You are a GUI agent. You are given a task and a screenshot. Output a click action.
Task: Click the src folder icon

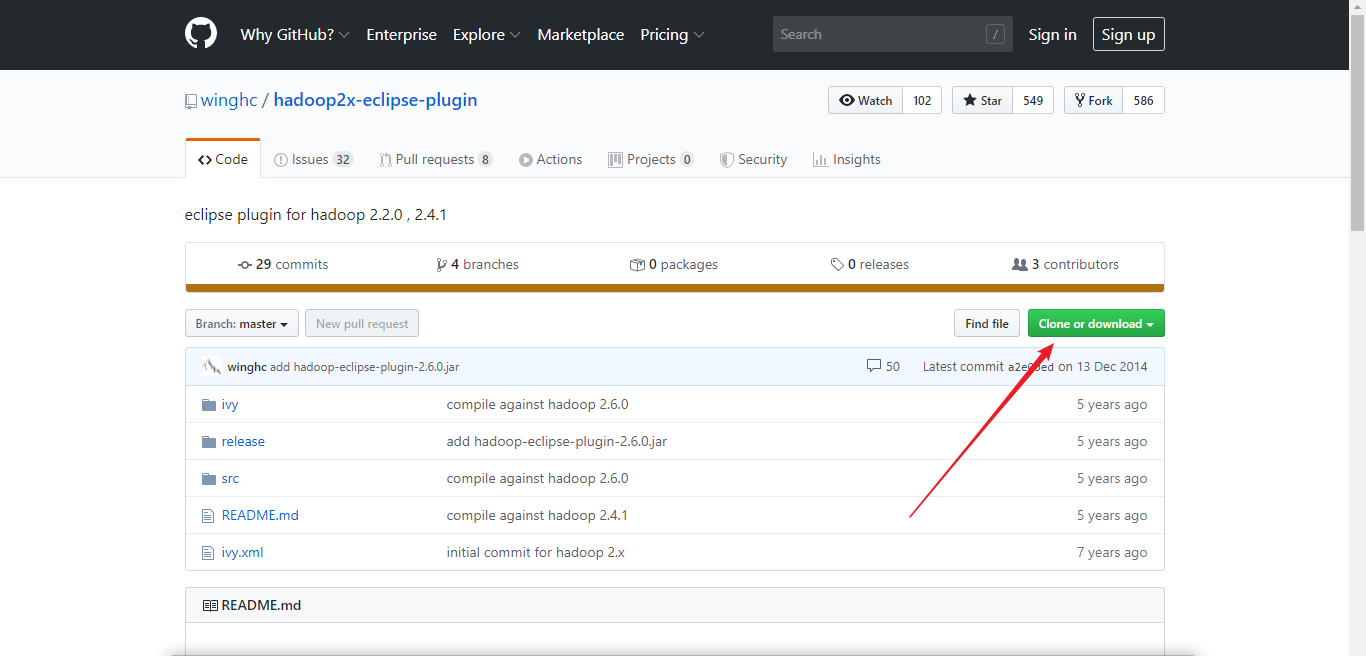tap(209, 479)
